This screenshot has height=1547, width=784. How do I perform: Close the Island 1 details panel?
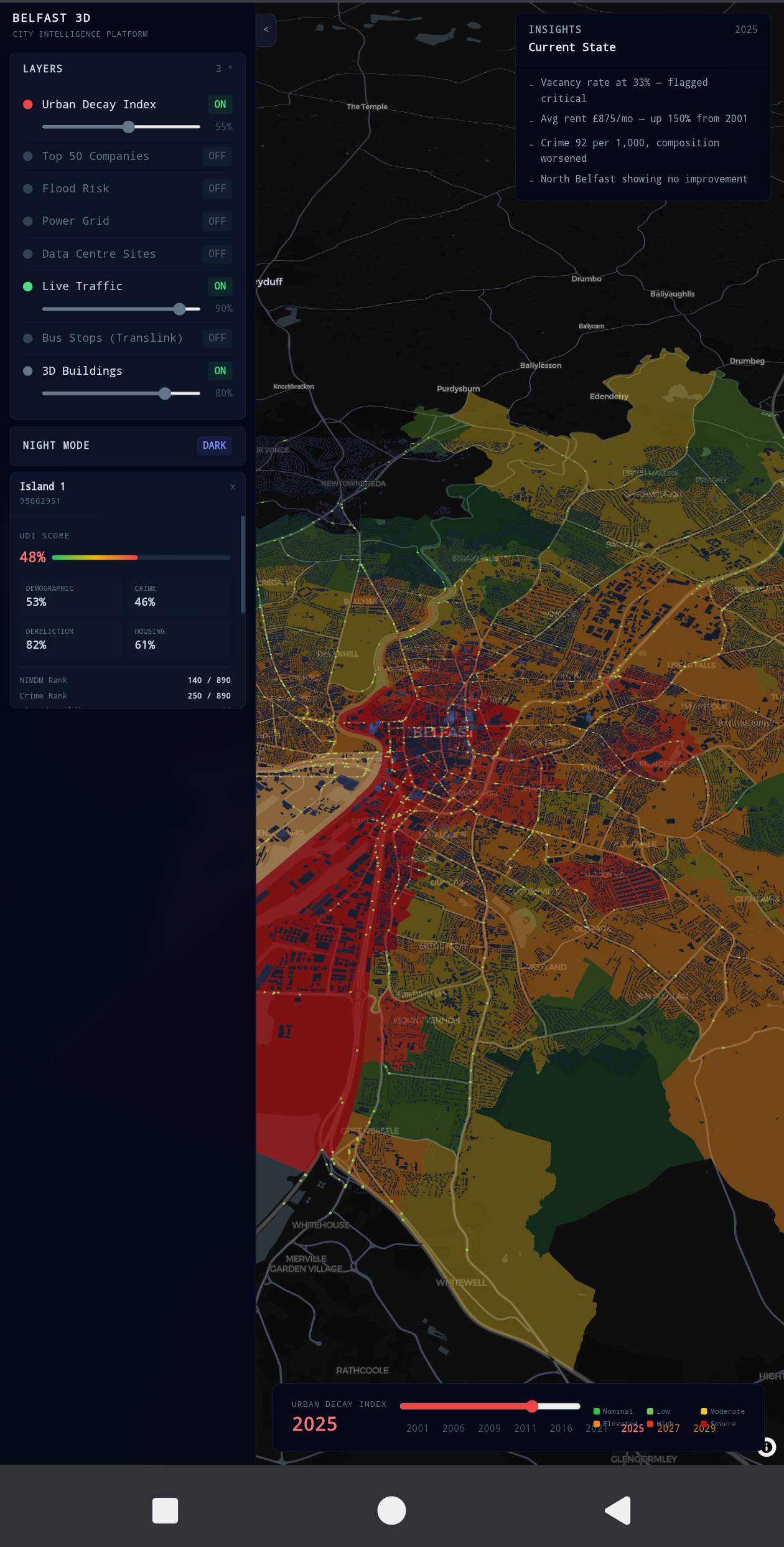[x=233, y=487]
